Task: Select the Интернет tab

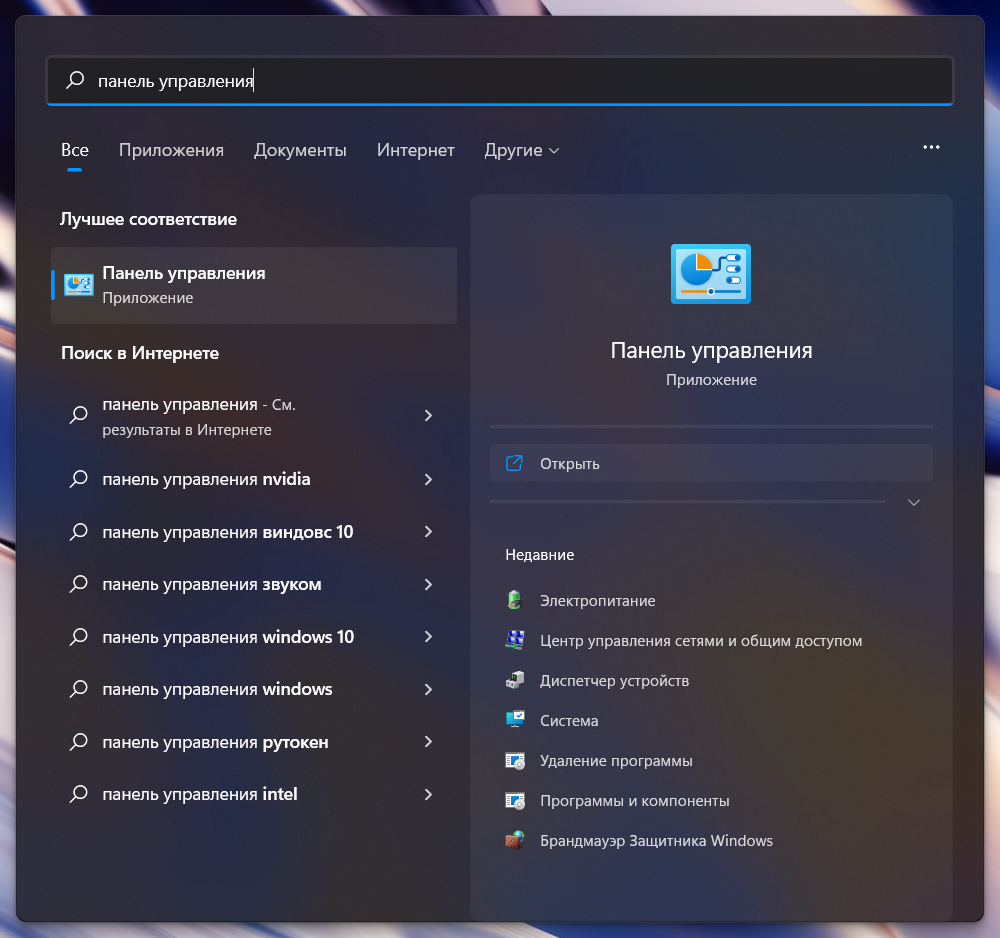Action: click(415, 150)
